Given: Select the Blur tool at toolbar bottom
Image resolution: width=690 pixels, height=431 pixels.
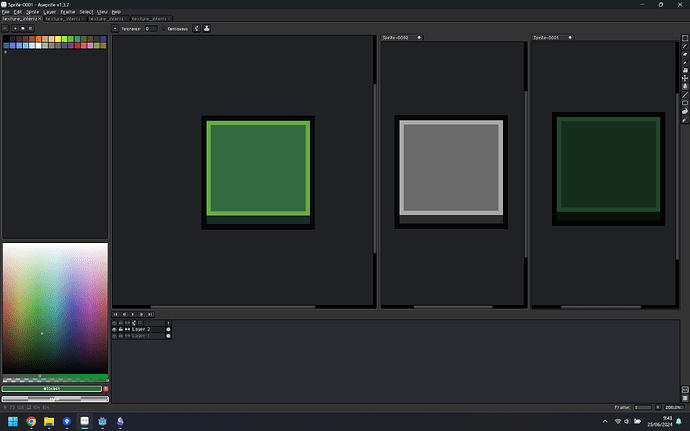Looking at the screenshot, I should tap(685, 119).
